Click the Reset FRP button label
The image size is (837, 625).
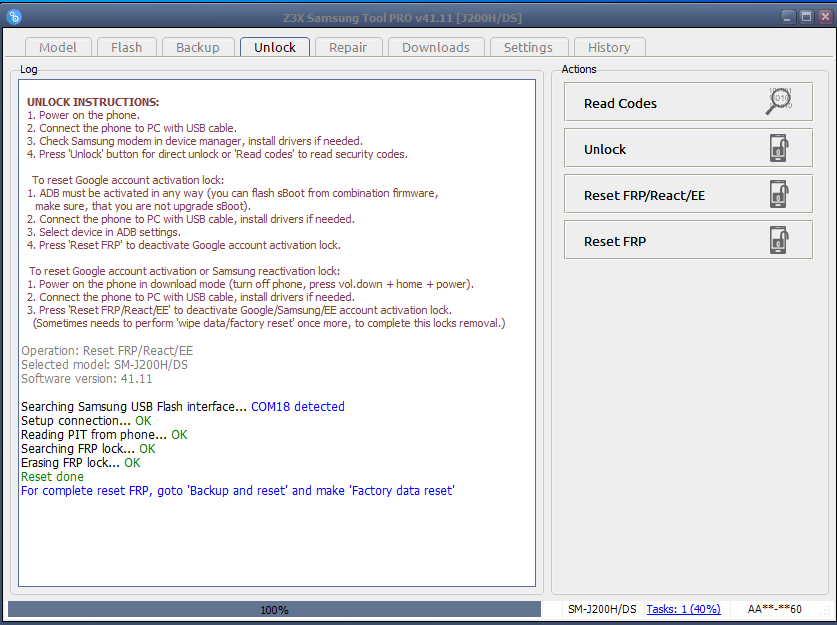615,241
